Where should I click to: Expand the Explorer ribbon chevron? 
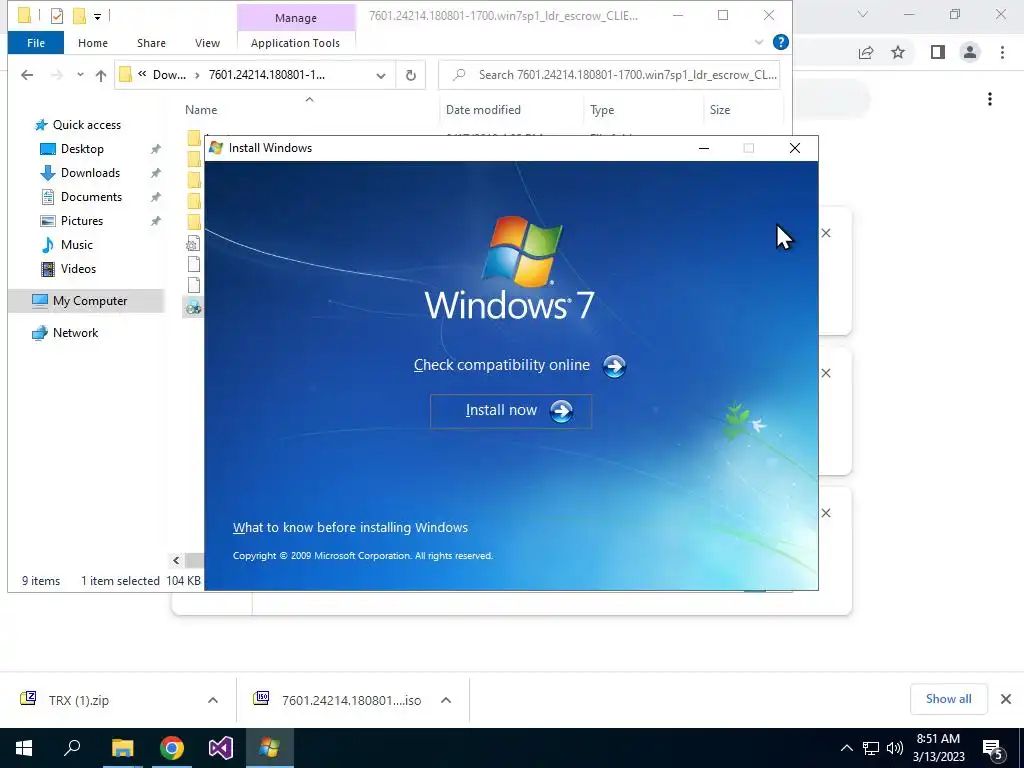(759, 42)
